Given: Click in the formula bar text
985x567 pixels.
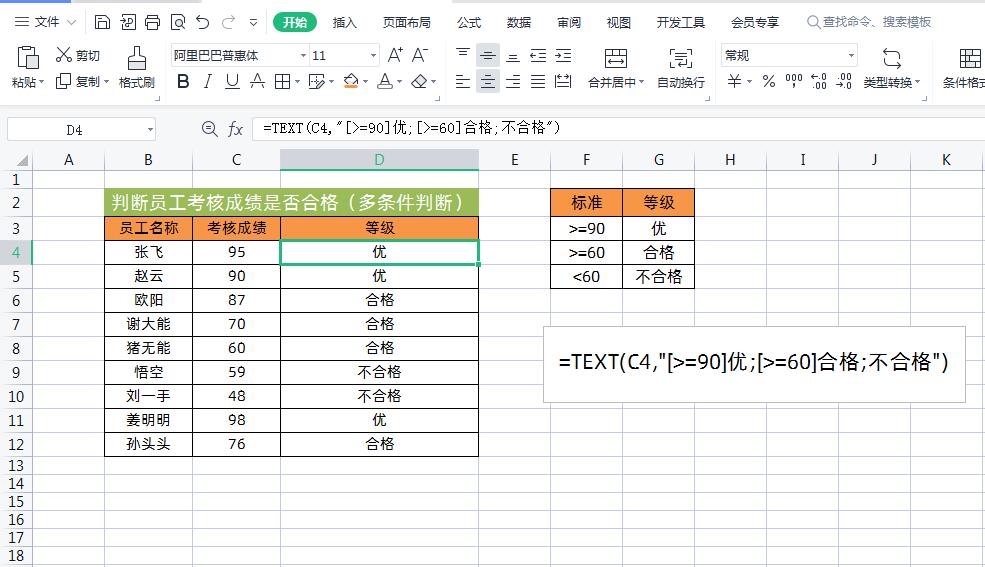Looking at the screenshot, I should [411, 129].
